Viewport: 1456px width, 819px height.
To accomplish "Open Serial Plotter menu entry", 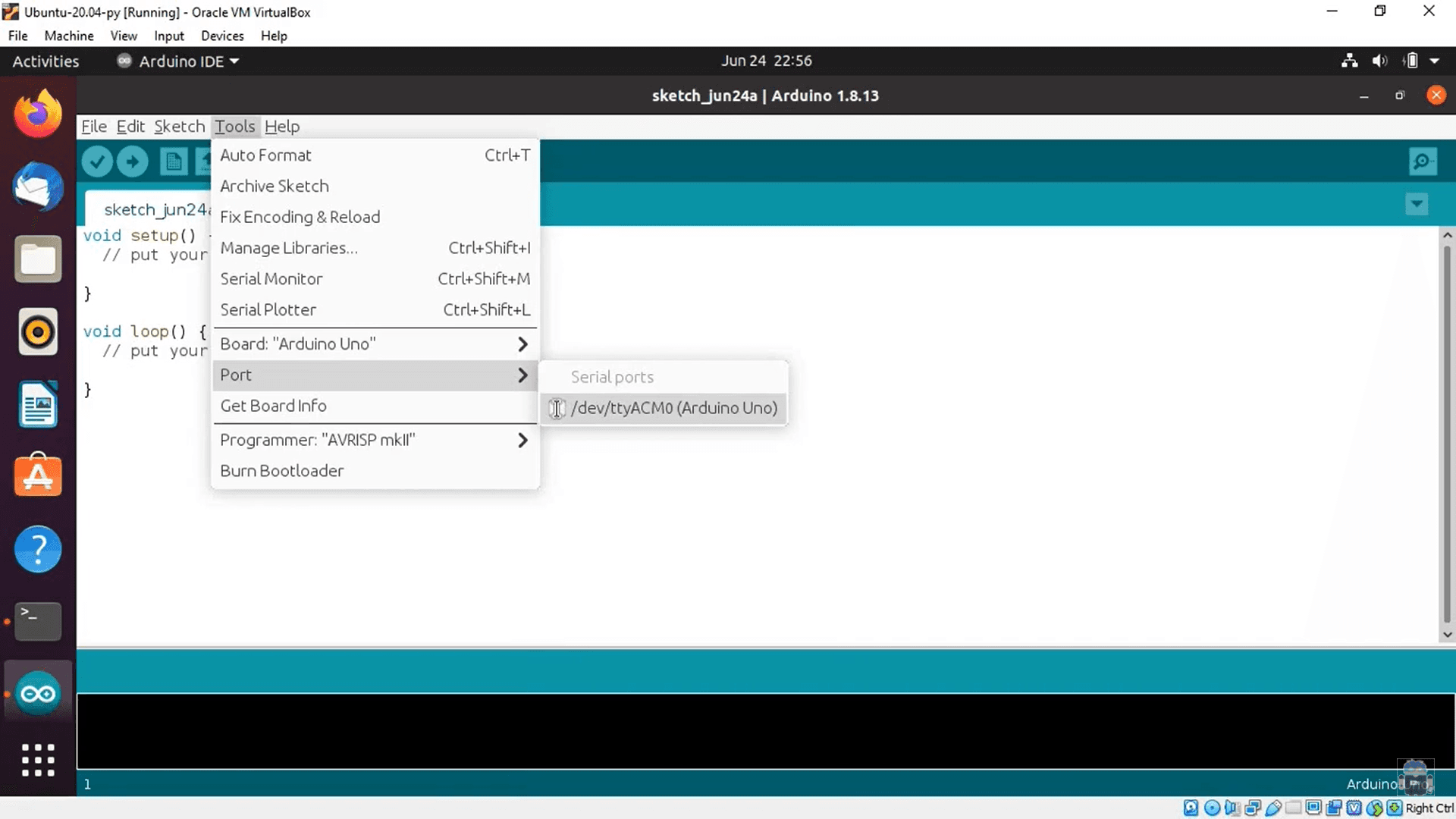I will [375, 310].
